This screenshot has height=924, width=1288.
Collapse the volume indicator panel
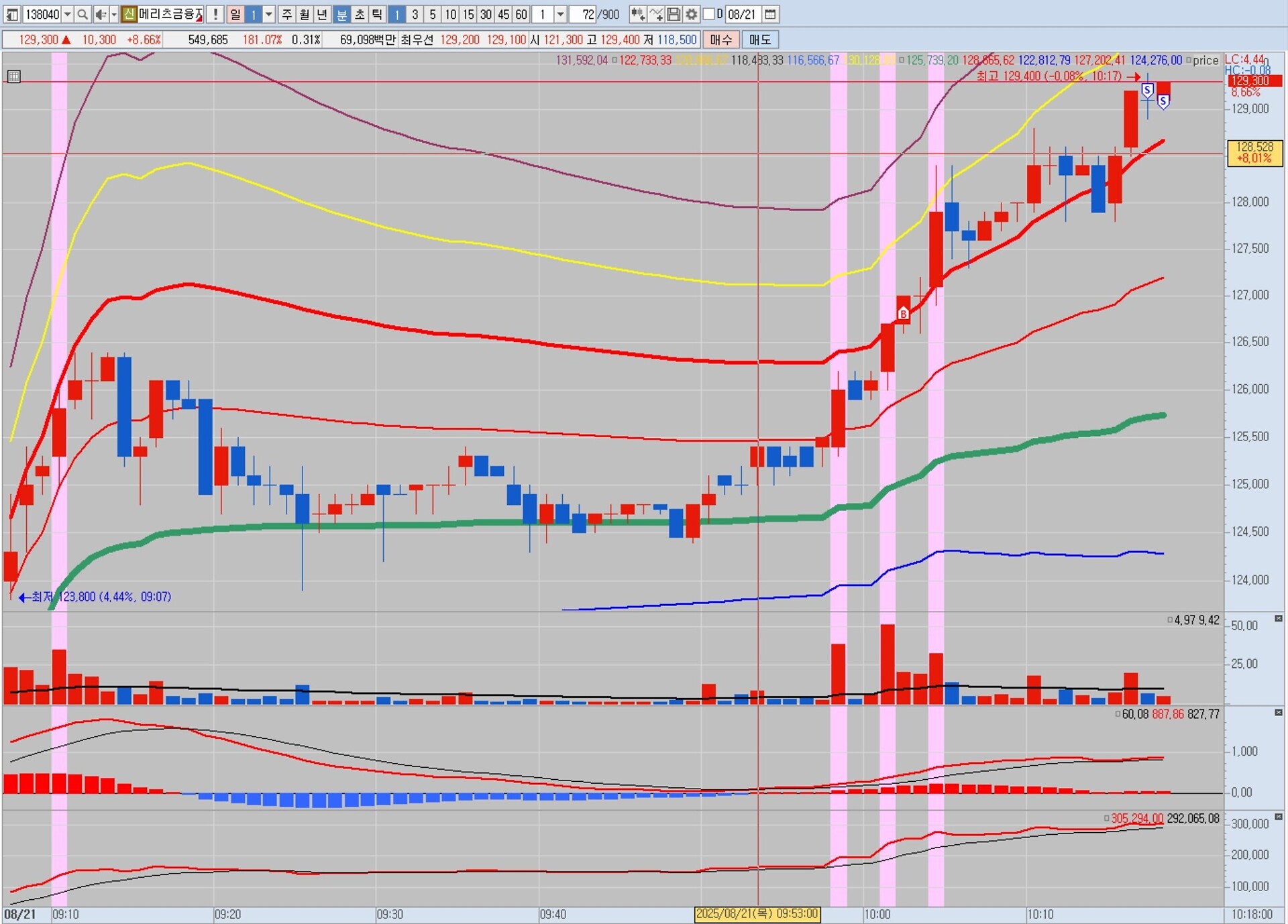[x=1278, y=619]
